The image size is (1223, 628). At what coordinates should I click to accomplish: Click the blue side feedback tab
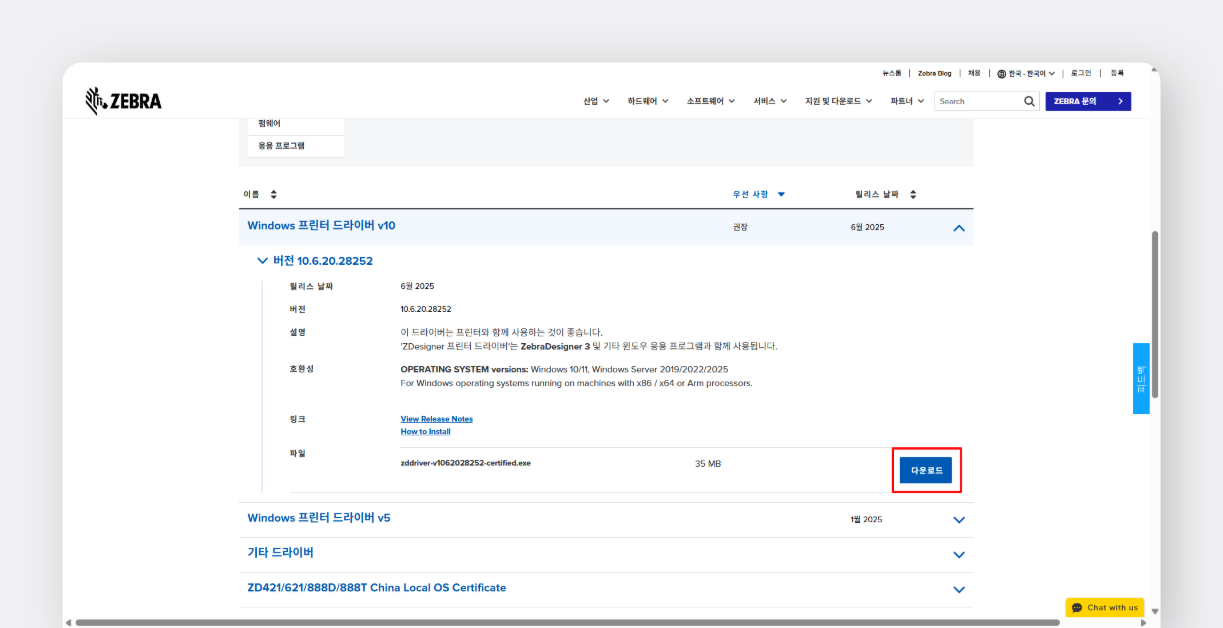tap(1141, 378)
